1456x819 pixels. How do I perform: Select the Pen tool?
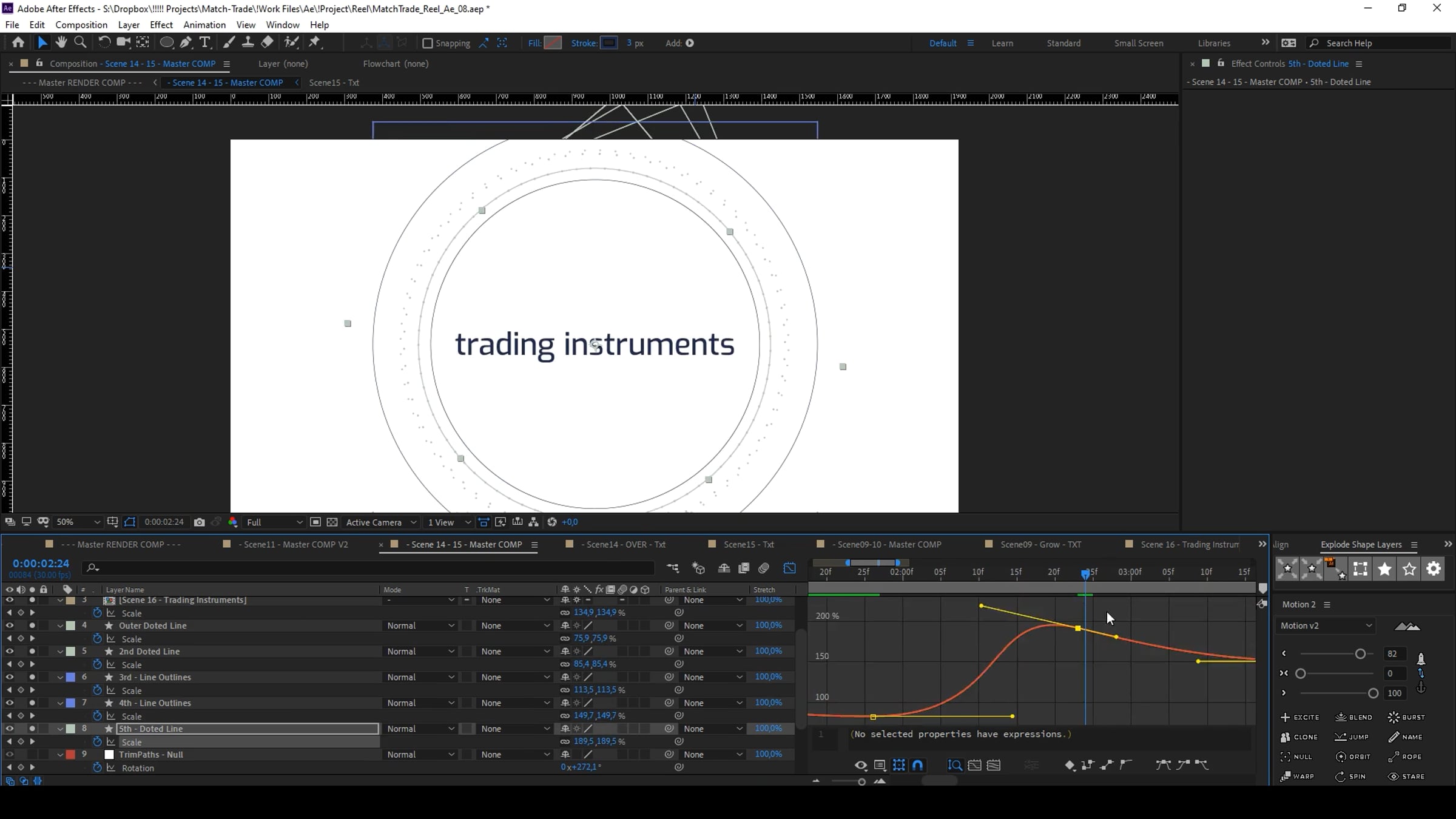point(186,42)
